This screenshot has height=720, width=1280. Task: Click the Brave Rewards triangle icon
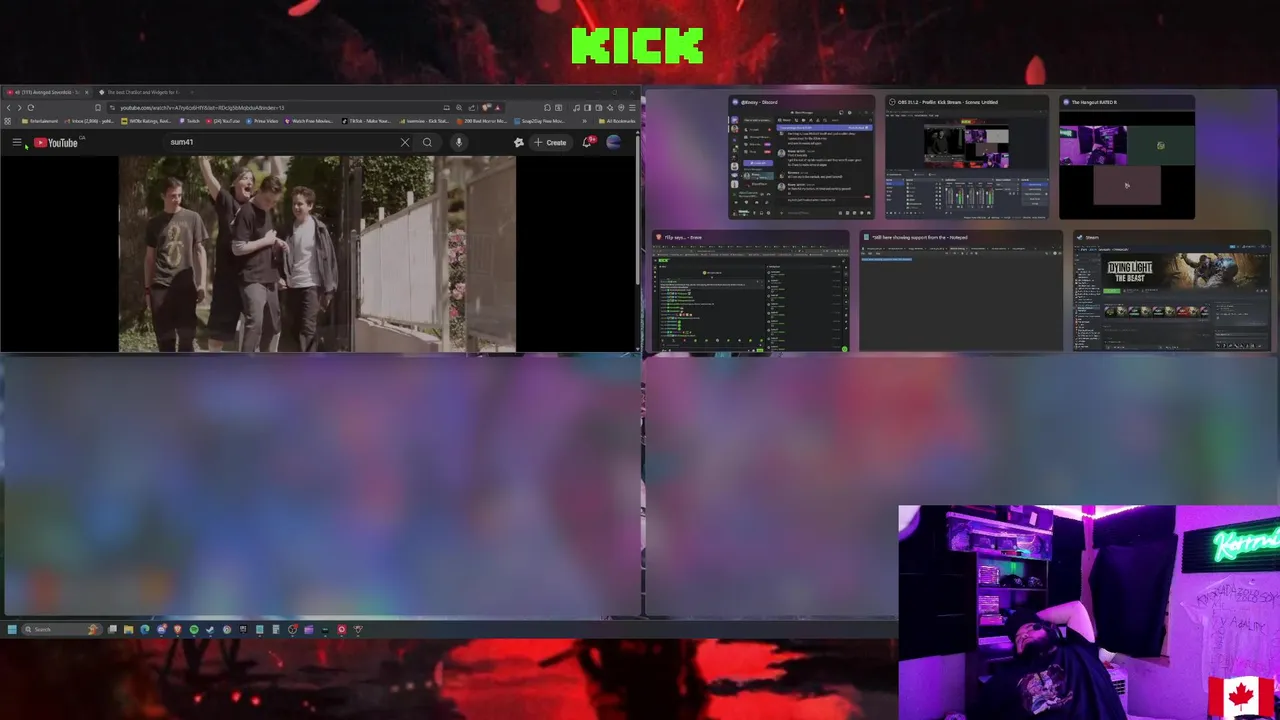coord(497,107)
